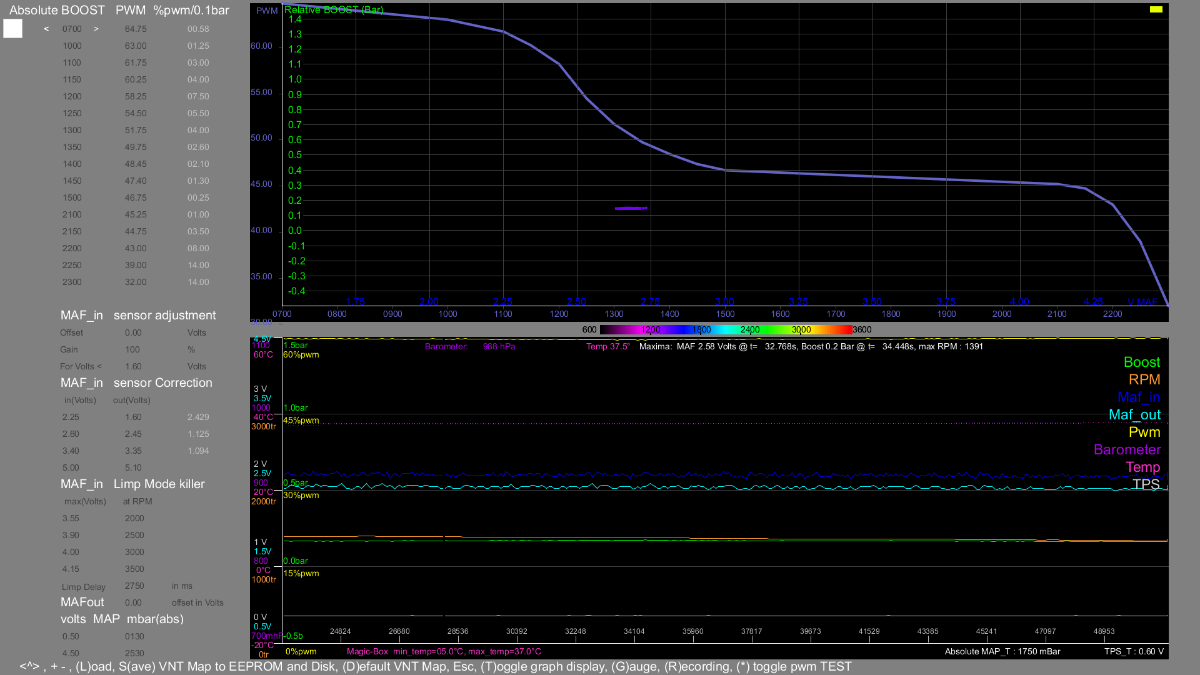Select PWM value 46.75
The width and height of the screenshot is (1200, 675).
(136, 197)
